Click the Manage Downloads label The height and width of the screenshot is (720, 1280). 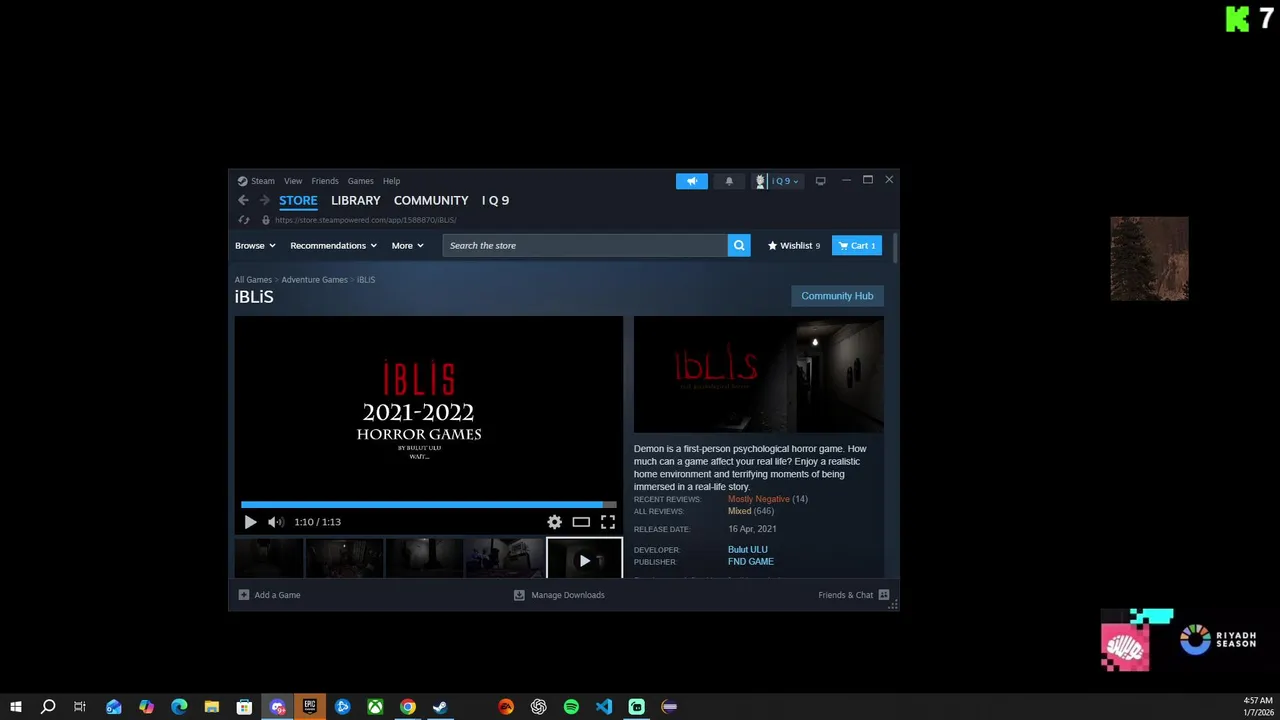(x=568, y=595)
